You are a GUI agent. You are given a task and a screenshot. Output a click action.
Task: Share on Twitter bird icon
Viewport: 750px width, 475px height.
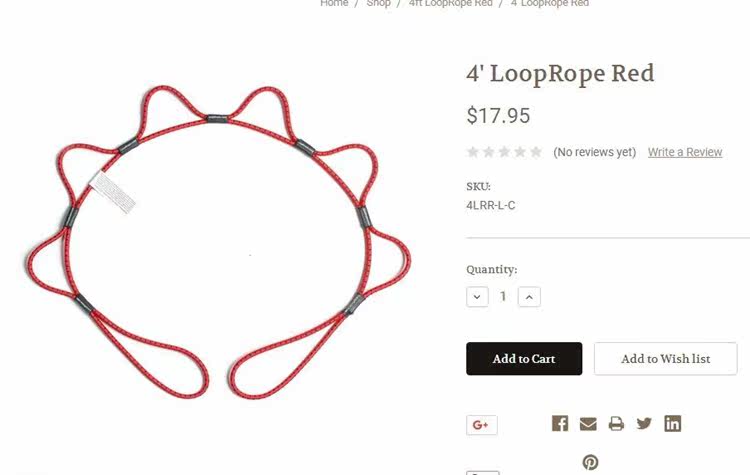[x=644, y=423]
